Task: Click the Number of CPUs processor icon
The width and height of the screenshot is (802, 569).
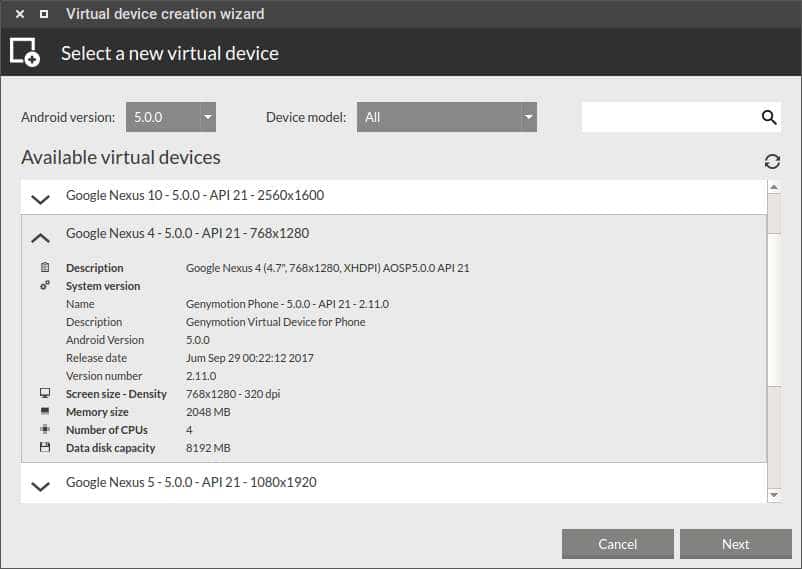Action: pos(45,429)
